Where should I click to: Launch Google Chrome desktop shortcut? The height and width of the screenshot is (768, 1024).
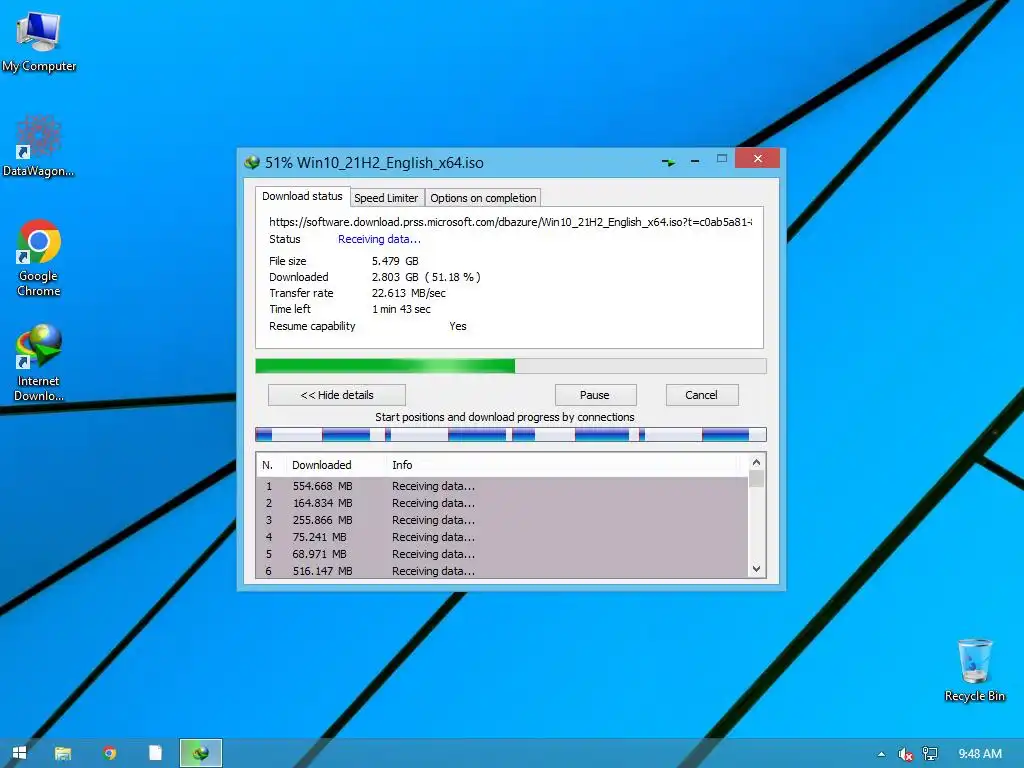39,258
